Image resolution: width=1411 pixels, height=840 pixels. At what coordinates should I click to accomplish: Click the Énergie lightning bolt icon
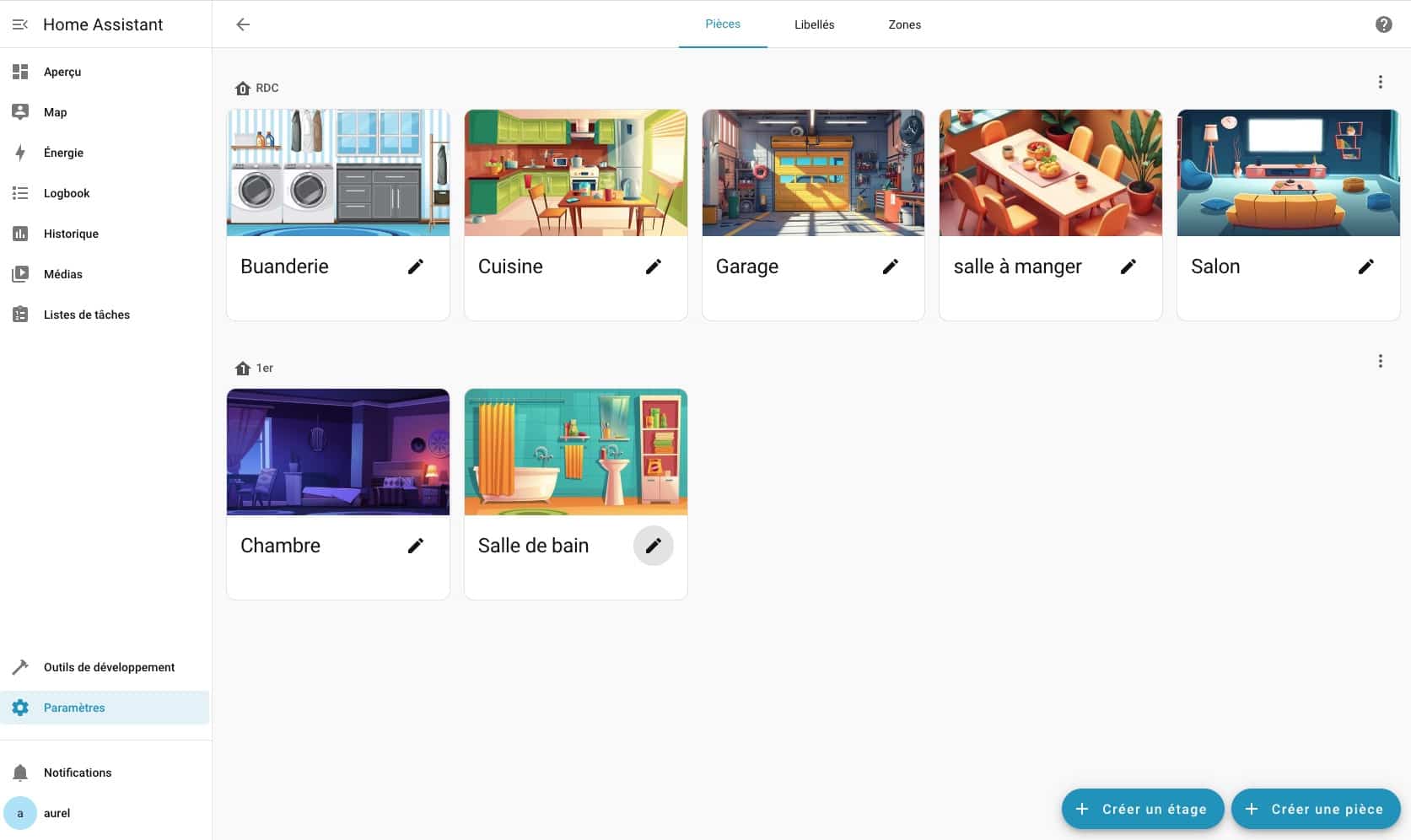coord(20,153)
